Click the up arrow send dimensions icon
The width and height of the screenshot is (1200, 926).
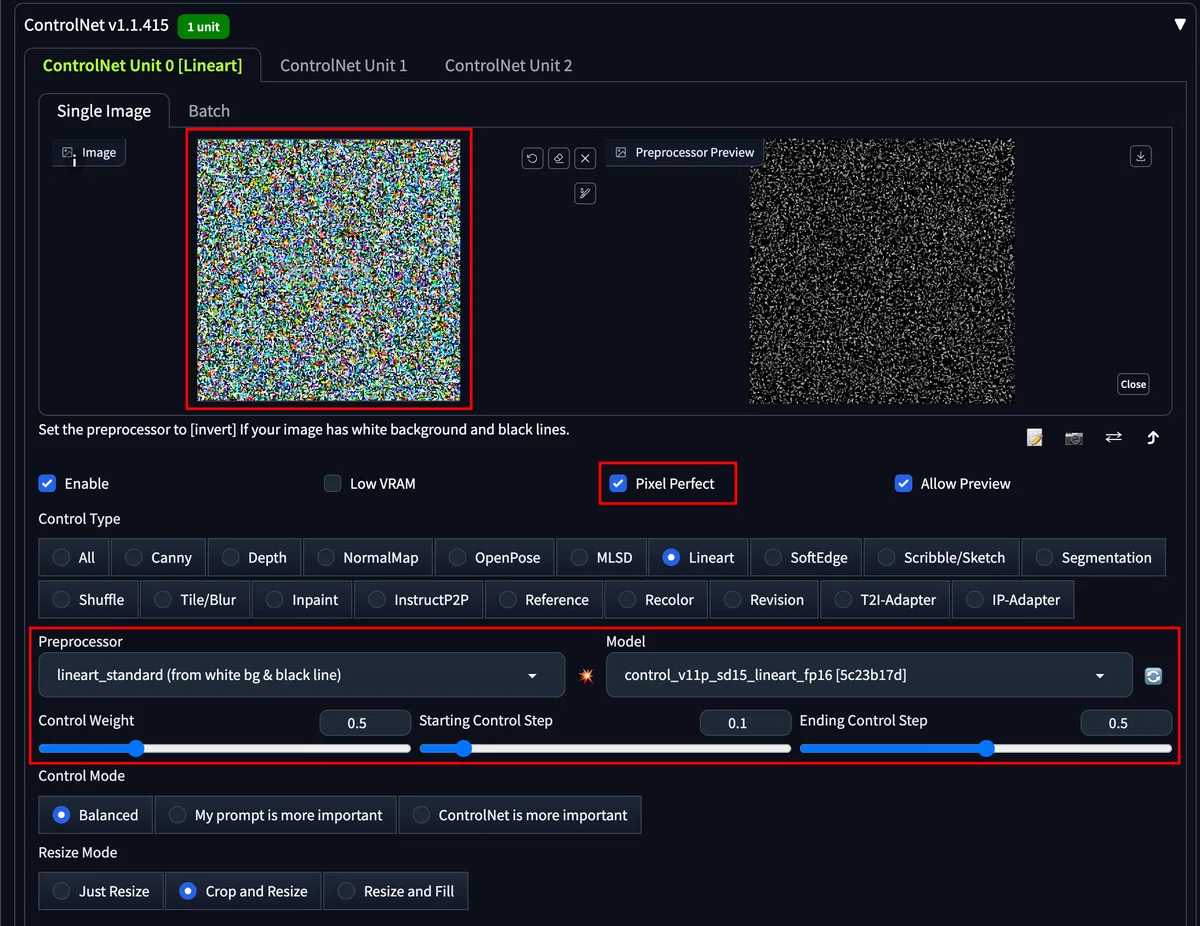(x=1153, y=438)
